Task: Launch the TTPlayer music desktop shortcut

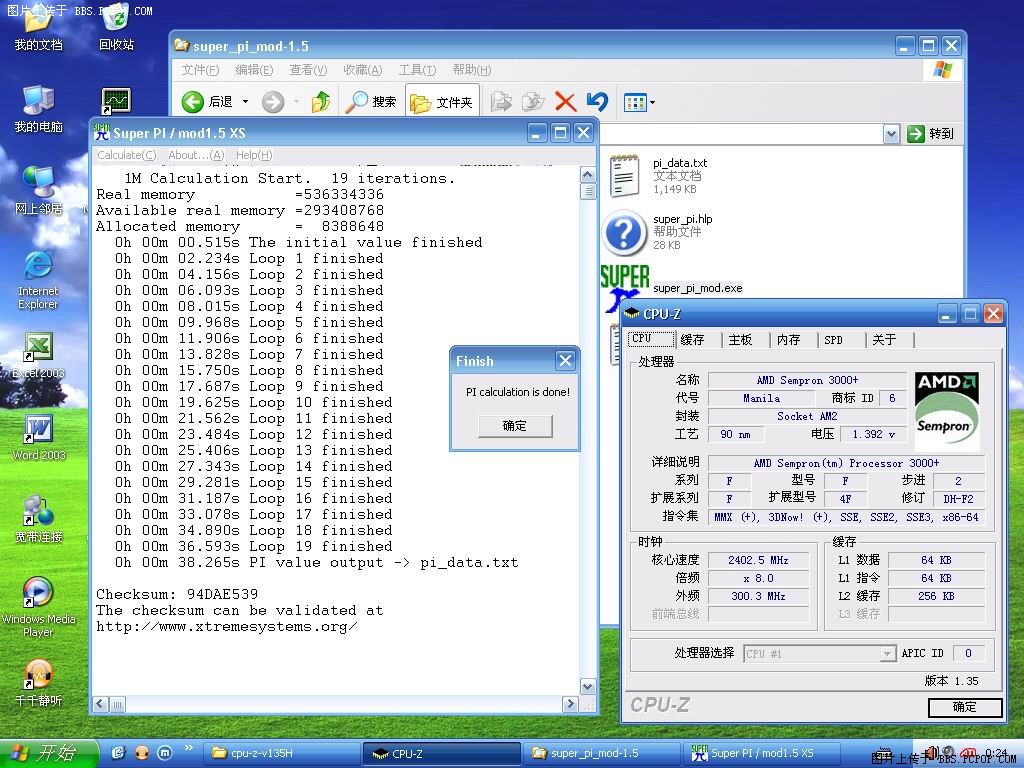Action: tap(39, 683)
